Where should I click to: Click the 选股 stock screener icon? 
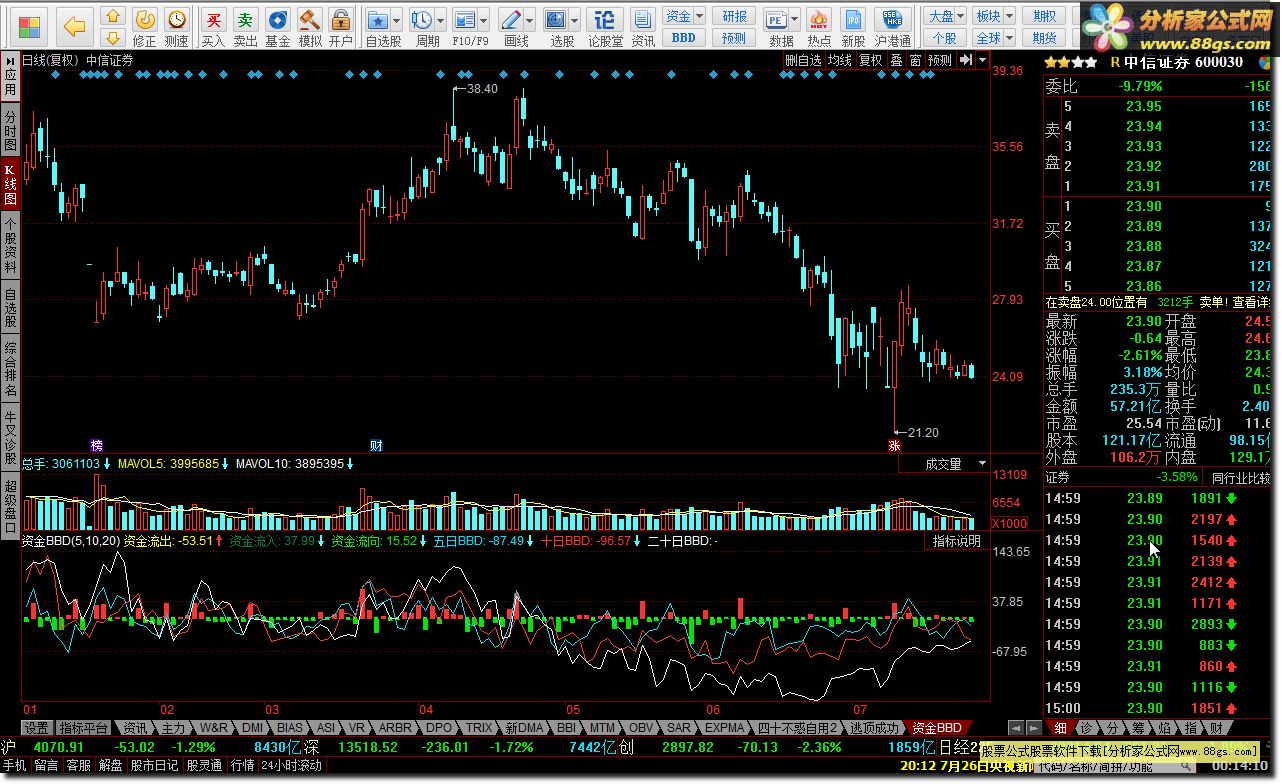556,20
